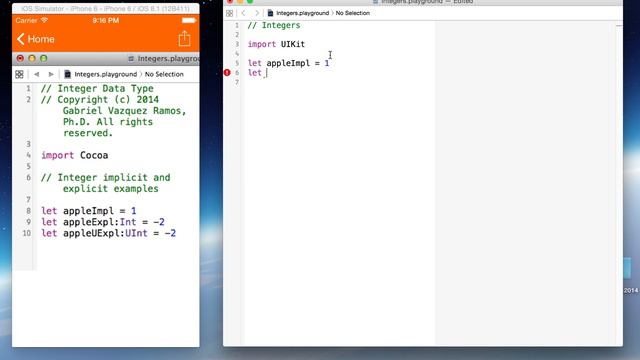Click 'import Cocoa' in simulator code

pyautogui.click(x=75, y=156)
